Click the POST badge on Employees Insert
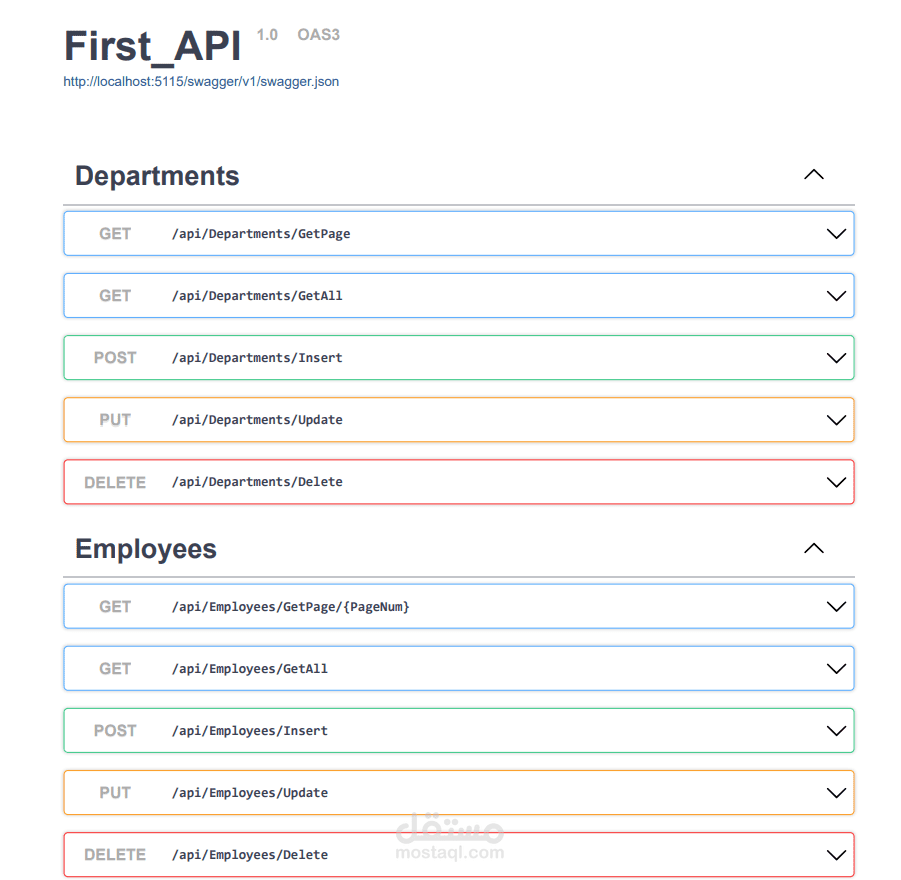Image resolution: width=901 pixels, height=880 pixels. (x=114, y=730)
